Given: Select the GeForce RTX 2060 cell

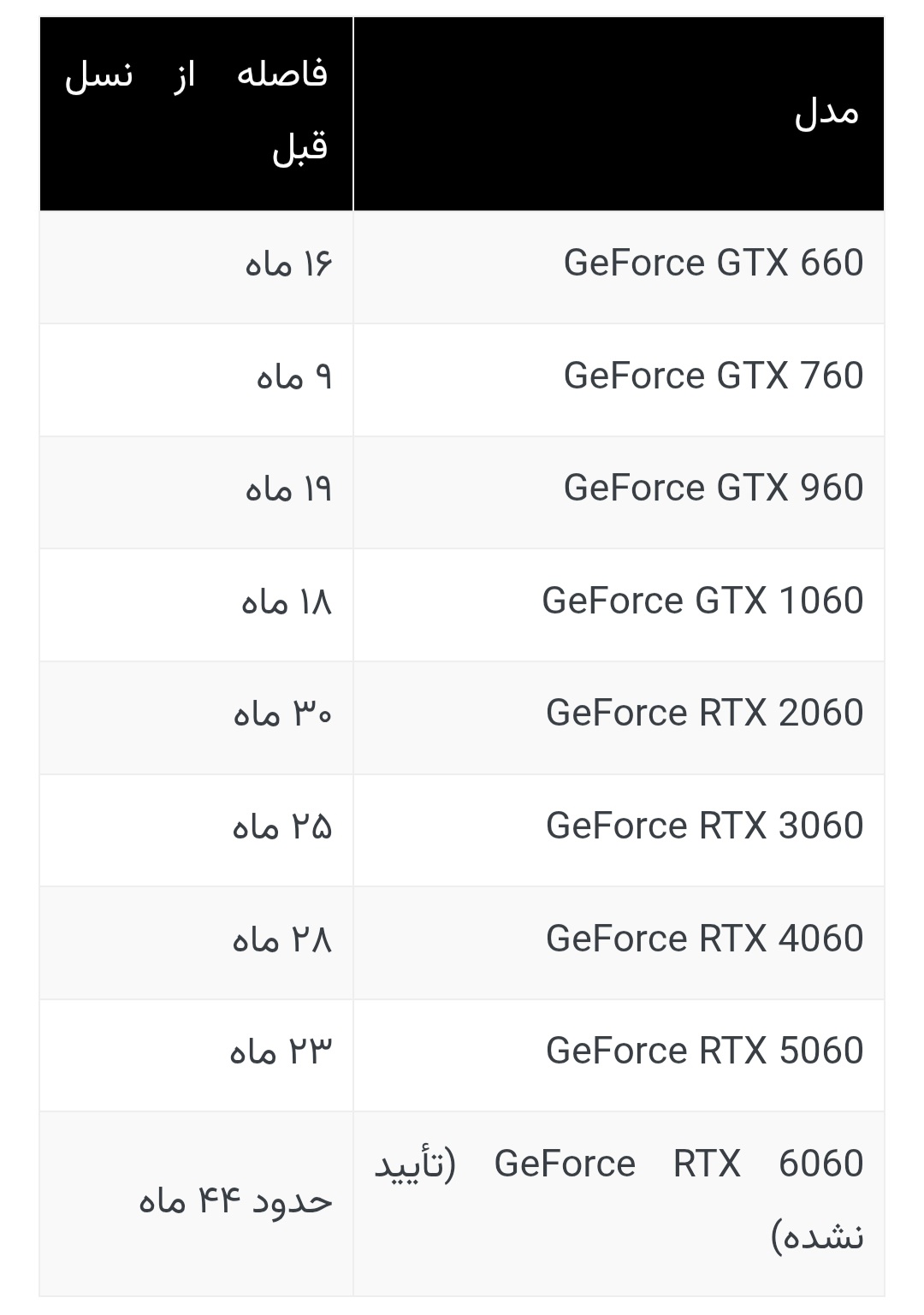Looking at the screenshot, I should click(x=619, y=718).
